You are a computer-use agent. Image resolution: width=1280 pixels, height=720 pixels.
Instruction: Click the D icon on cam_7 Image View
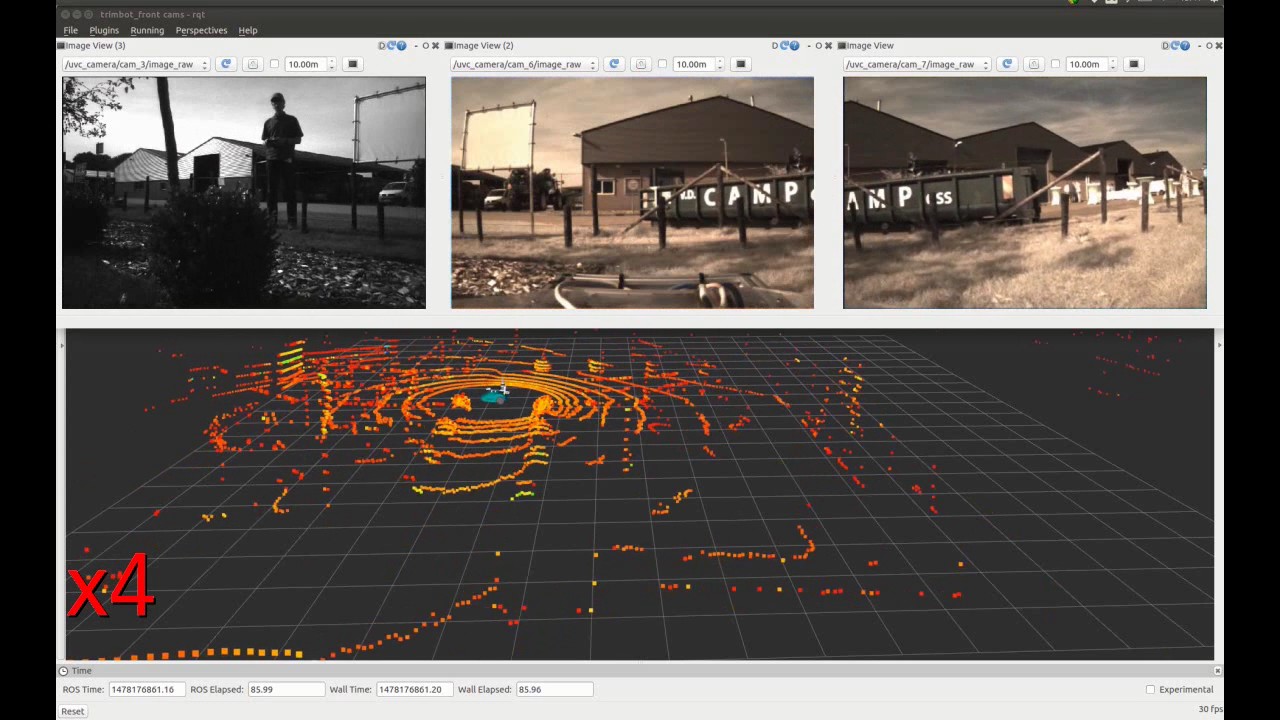pyautogui.click(x=1164, y=45)
